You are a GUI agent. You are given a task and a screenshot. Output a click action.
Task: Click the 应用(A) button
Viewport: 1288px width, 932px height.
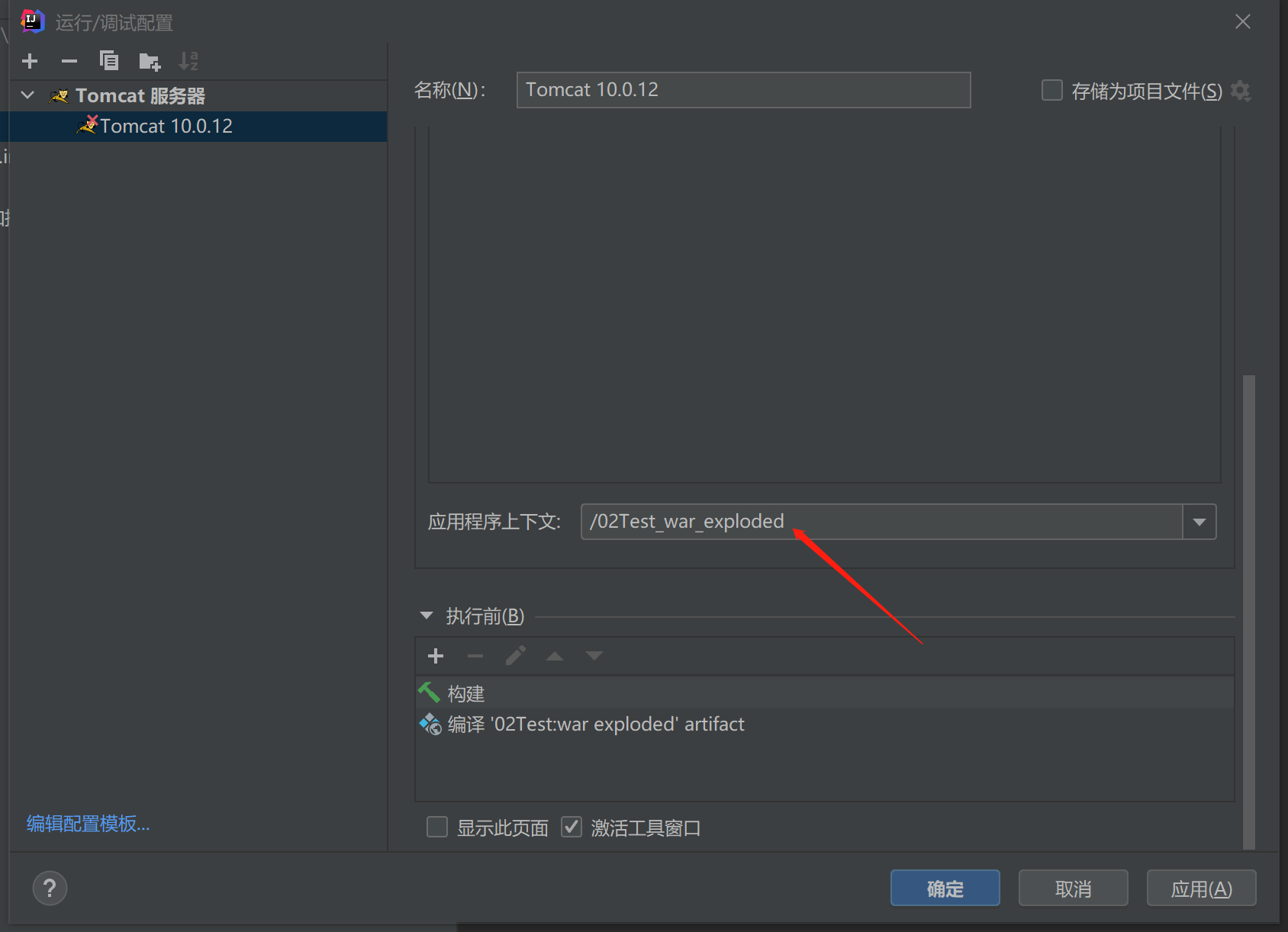[x=1202, y=889]
